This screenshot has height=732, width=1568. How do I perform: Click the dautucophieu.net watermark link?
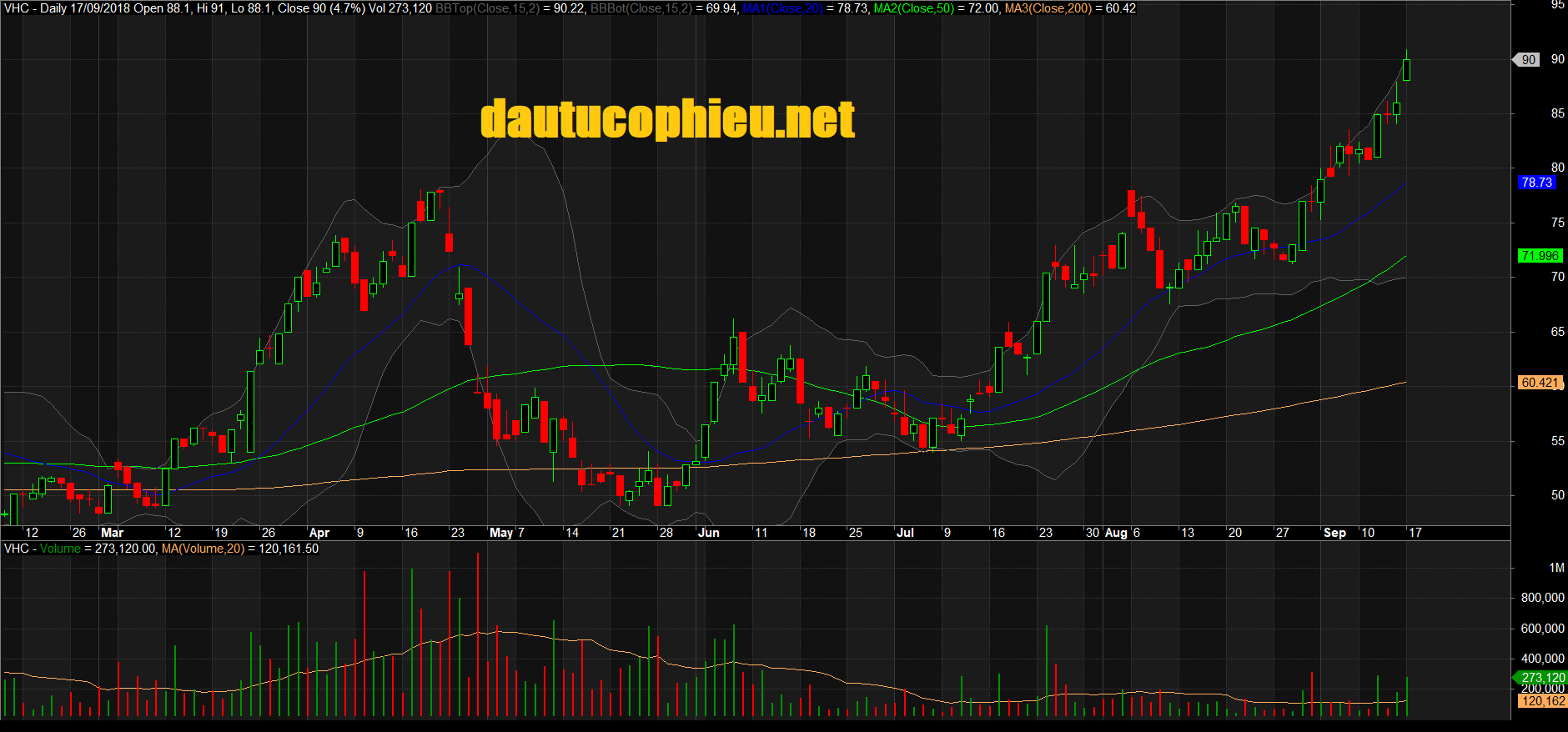click(667, 119)
